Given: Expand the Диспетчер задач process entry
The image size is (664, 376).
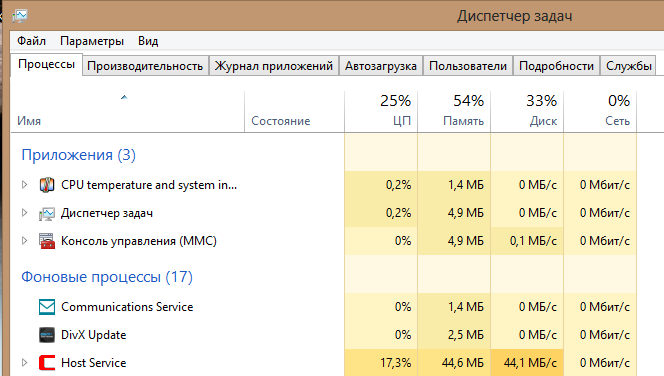Looking at the screenshot, I should pyautogui.click(x=25, y=213).
